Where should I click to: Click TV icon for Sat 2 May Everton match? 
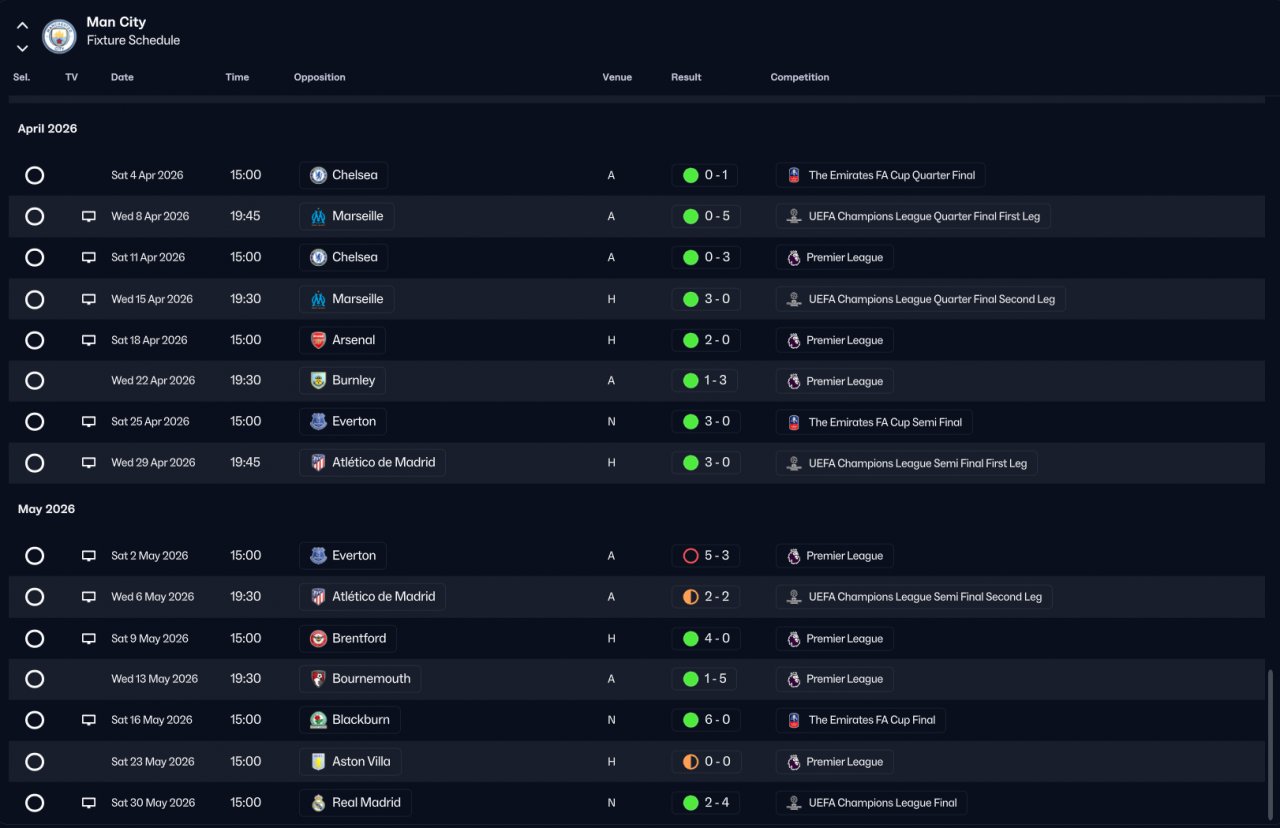(89, 555)
